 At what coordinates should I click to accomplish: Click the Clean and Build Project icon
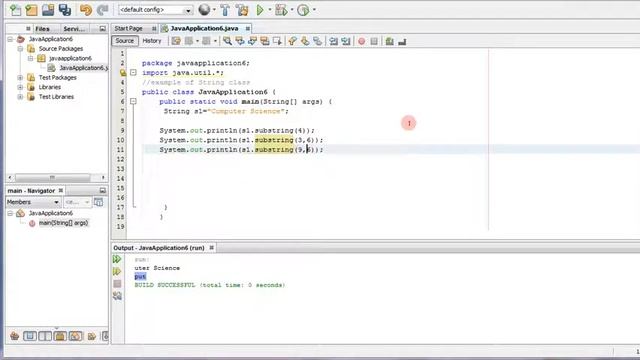242,10
